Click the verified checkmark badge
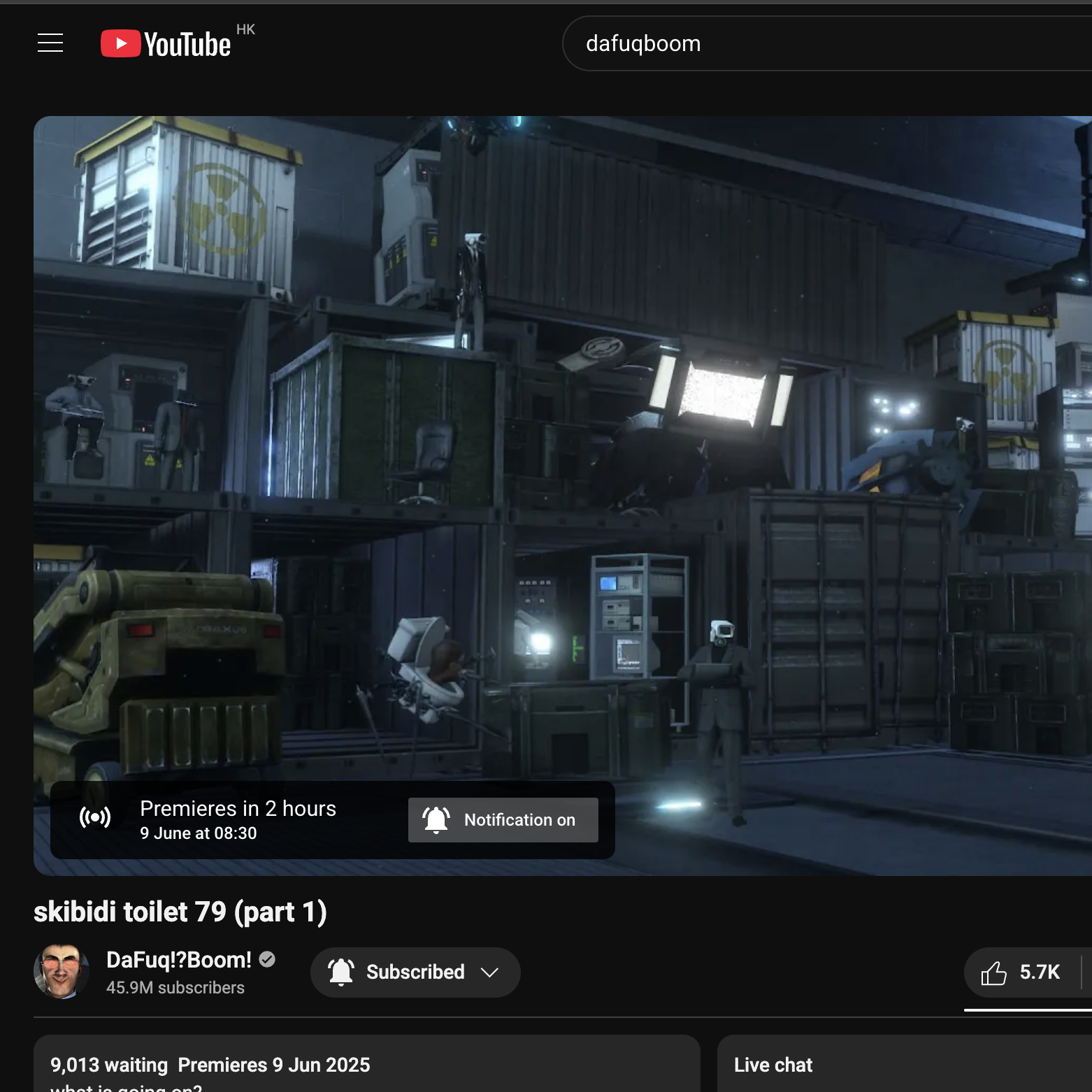This screenshot has height=1092, width=1092. (267, 960)
